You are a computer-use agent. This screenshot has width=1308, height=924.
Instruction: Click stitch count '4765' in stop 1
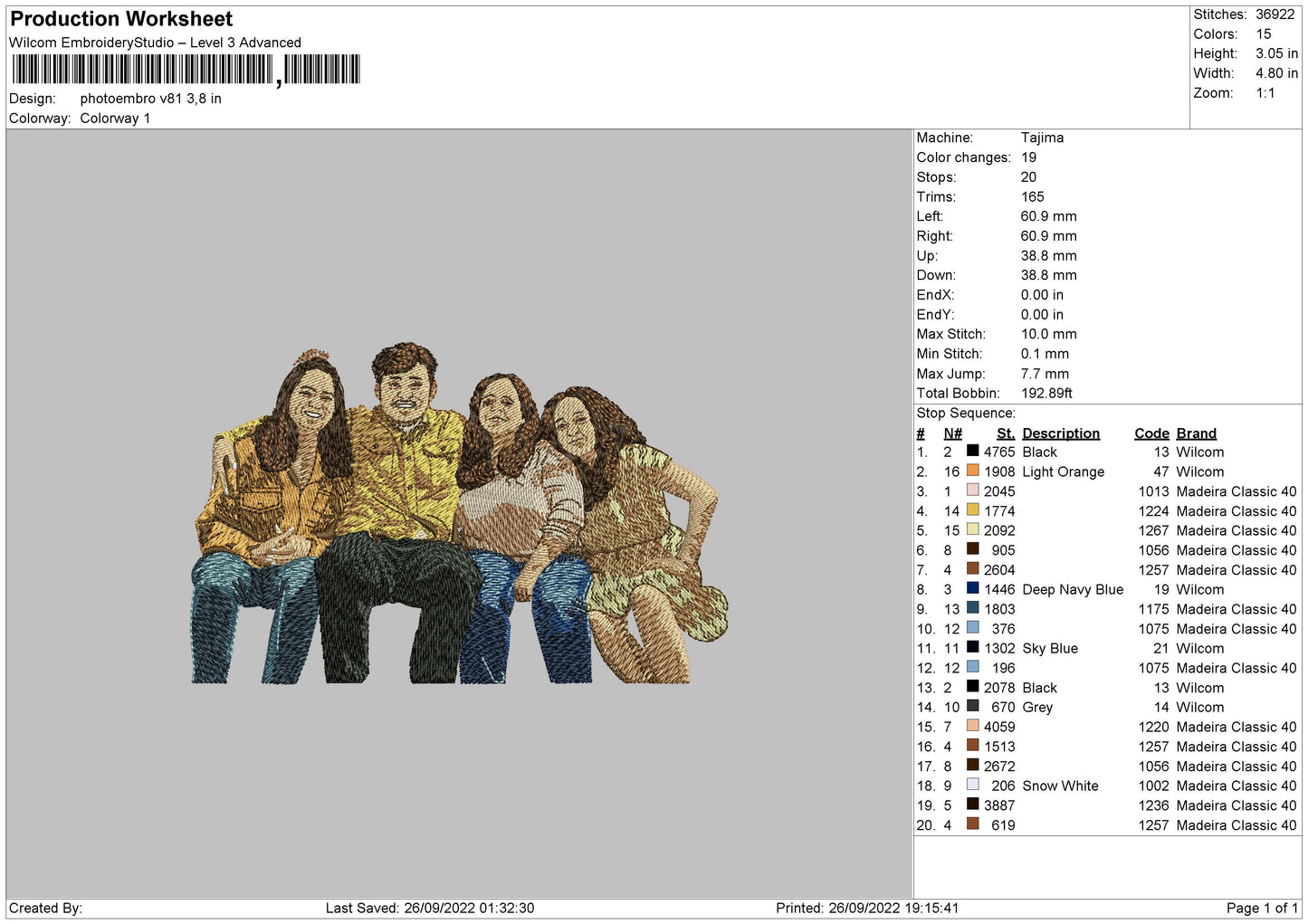(999, 452)
